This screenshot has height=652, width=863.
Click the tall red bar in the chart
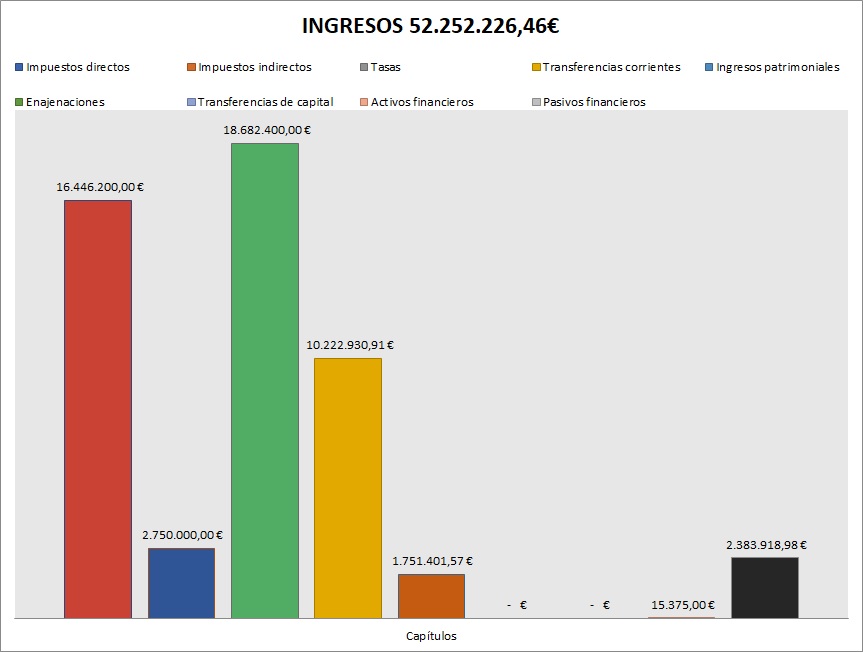coord(98,409)
